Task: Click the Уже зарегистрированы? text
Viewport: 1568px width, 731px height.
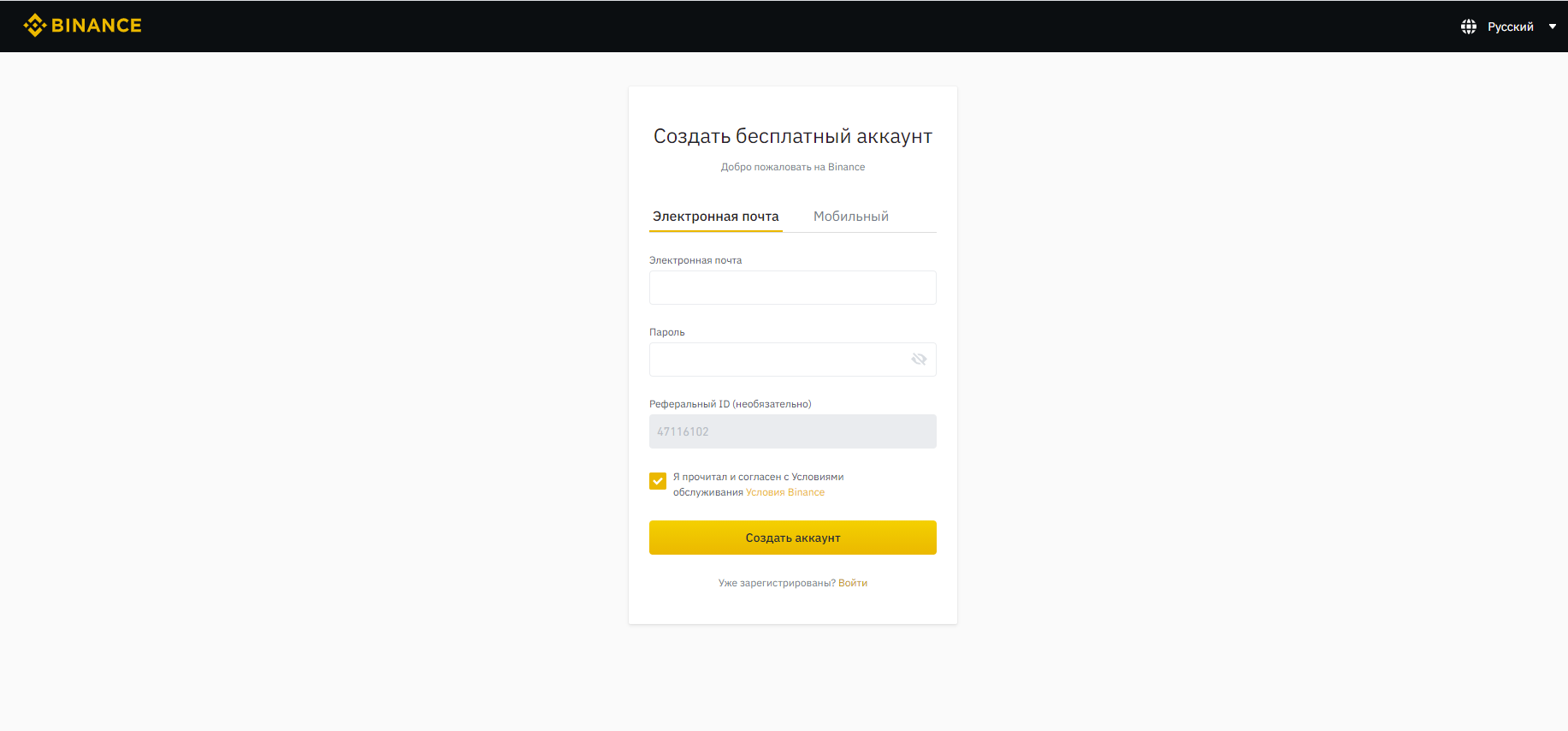Action: tap(777, 583)
